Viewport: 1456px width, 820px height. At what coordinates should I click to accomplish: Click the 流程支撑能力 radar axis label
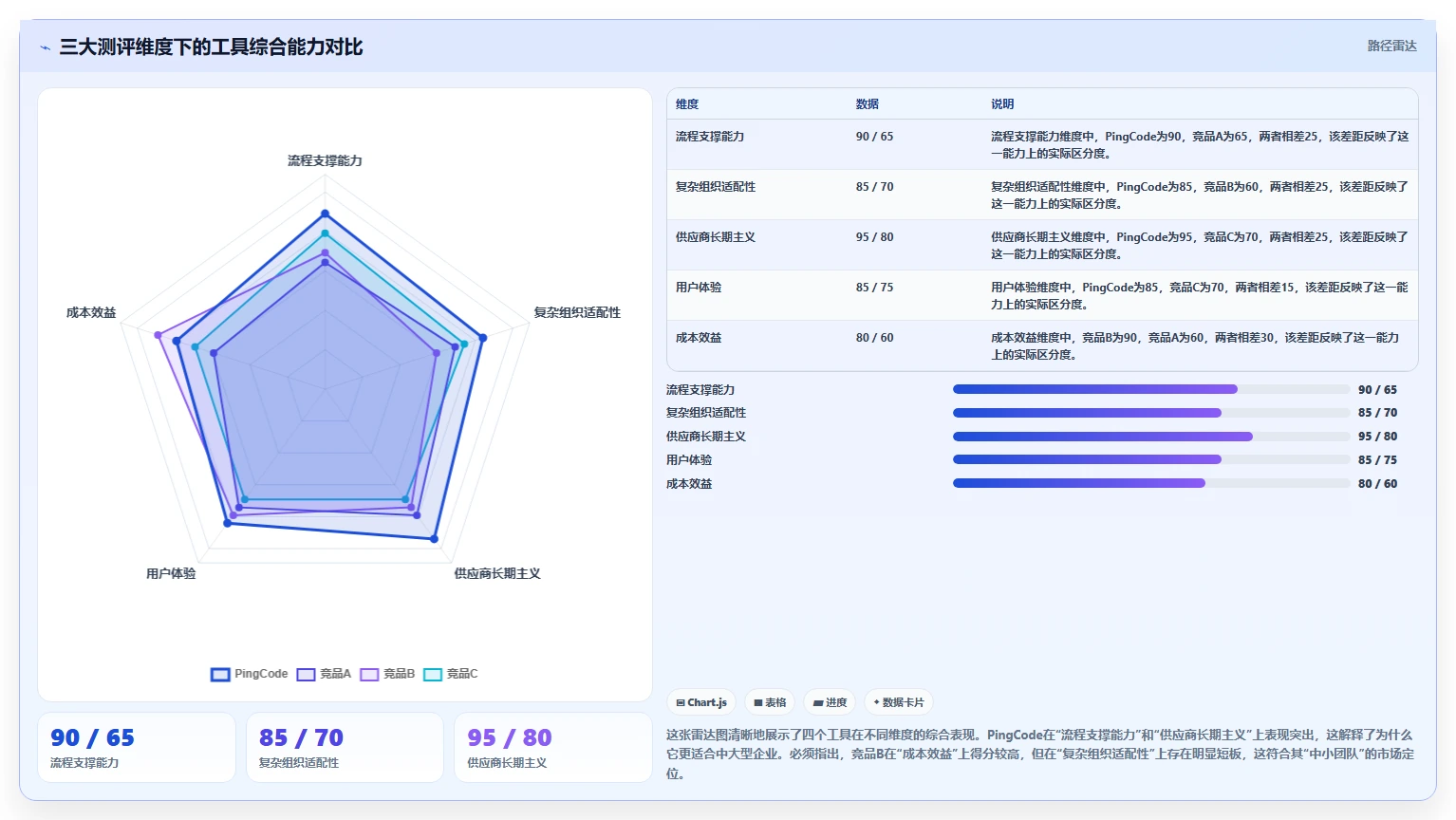click(x=325, y=161)
